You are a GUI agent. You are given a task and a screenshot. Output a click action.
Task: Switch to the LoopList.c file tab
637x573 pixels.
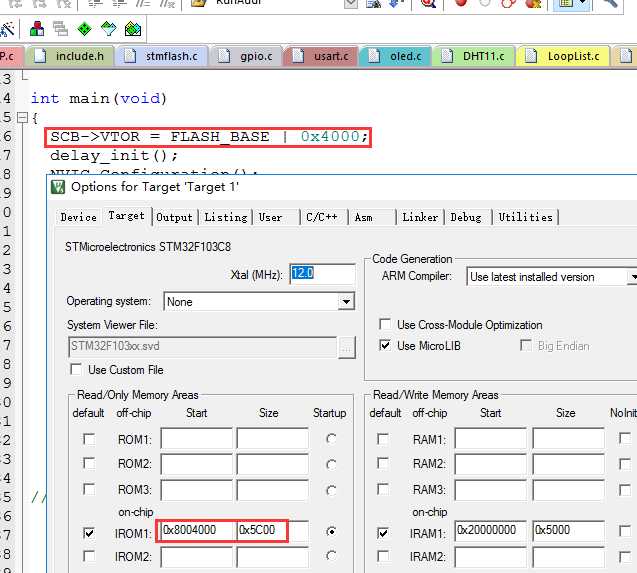pos(563,56)
